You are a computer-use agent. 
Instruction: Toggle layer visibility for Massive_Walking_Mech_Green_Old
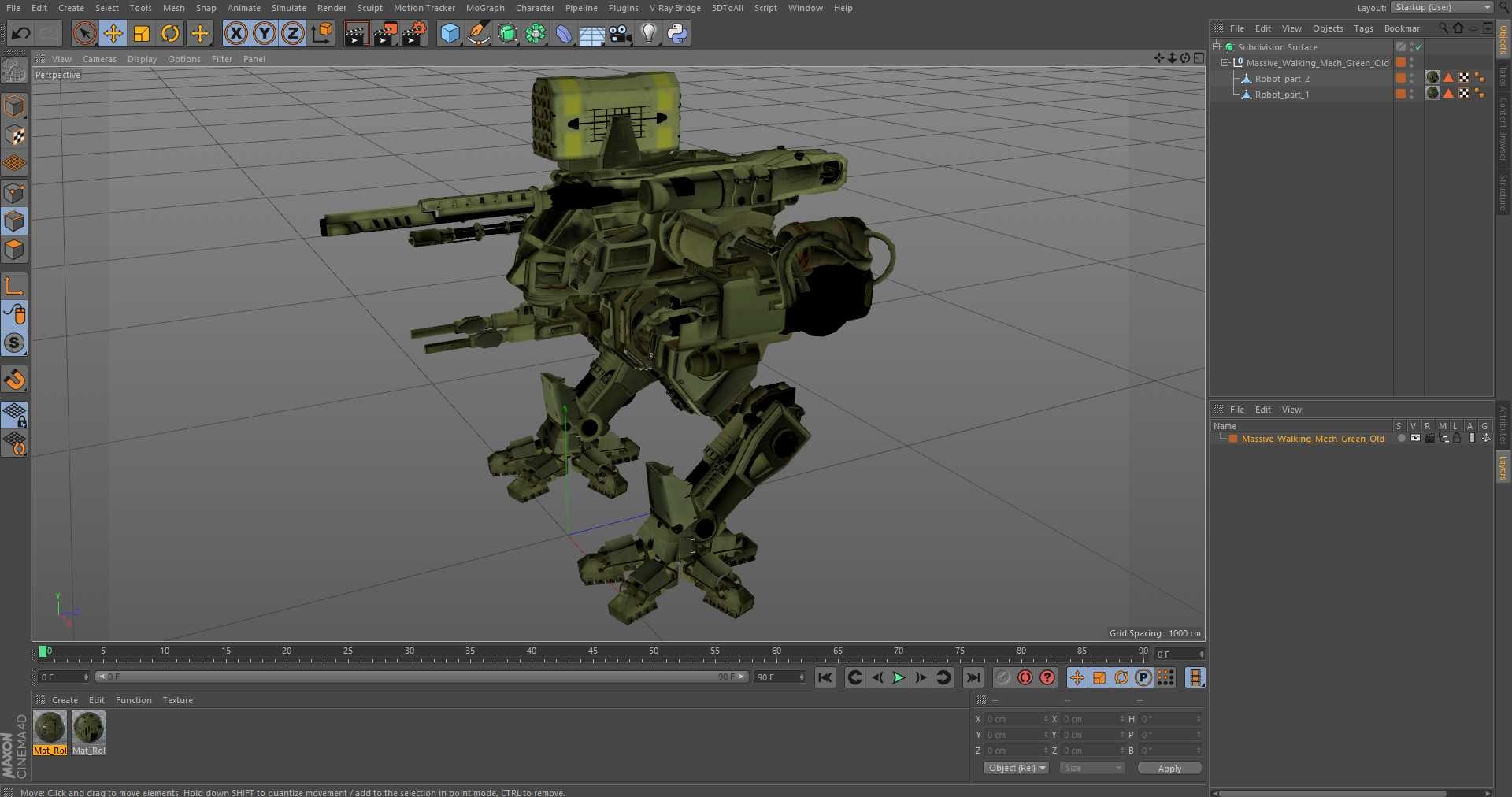coord(1415,439)
